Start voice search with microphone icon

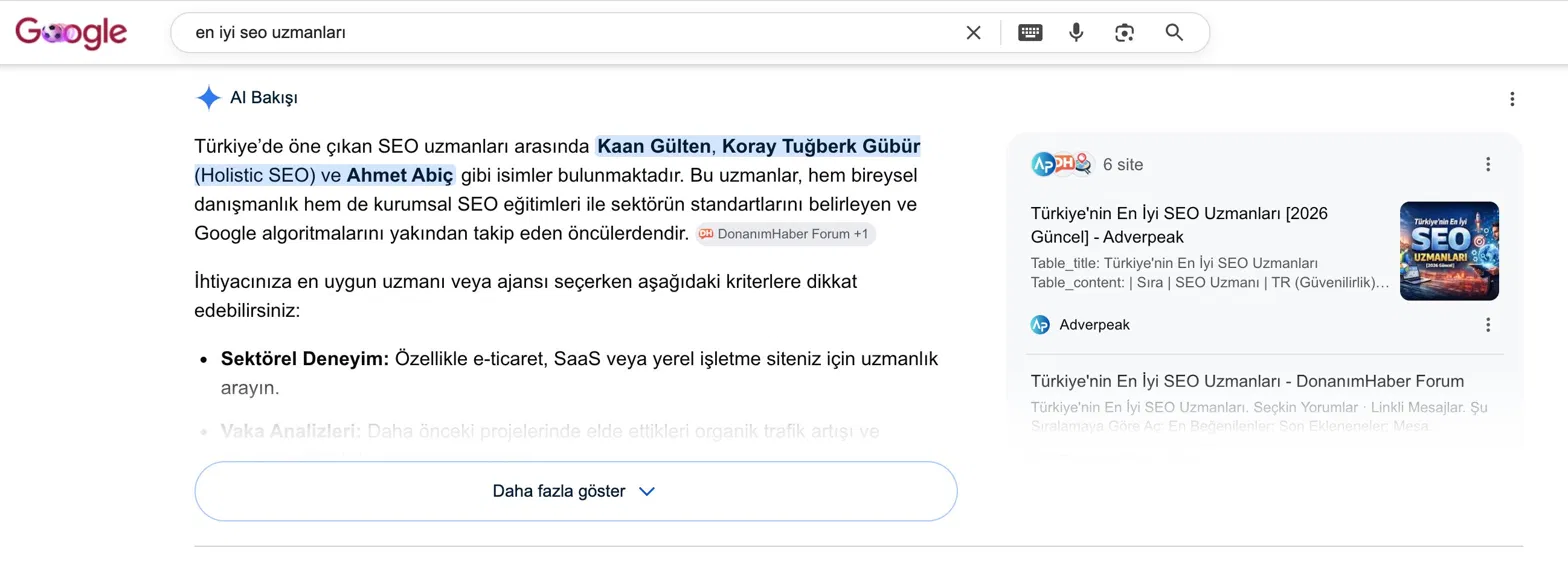click(1076, 33)
